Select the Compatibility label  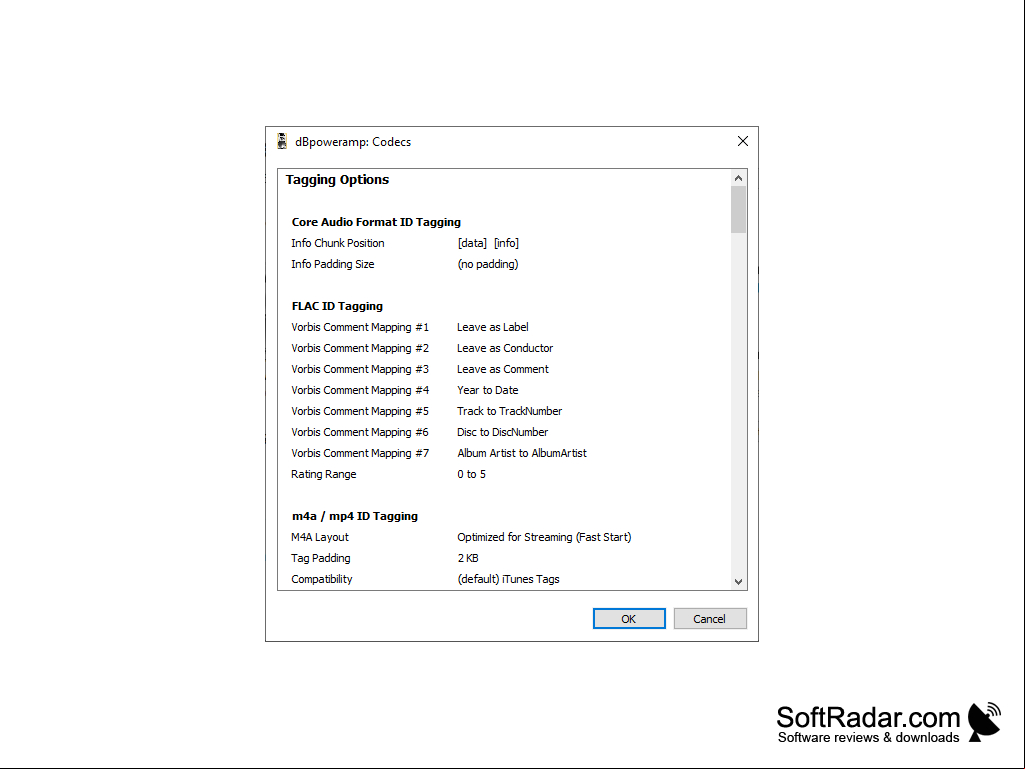[x=322, y=579]
